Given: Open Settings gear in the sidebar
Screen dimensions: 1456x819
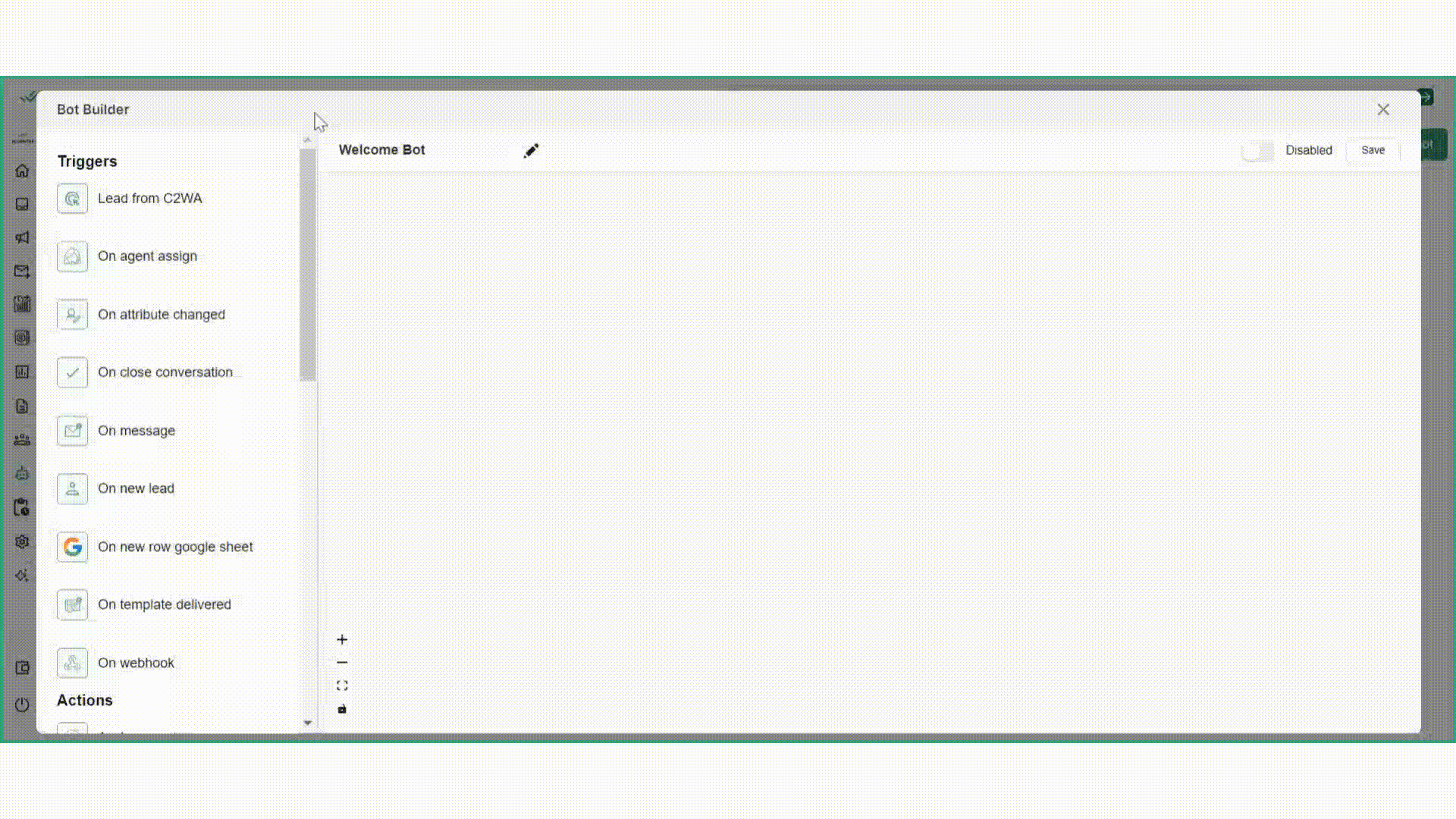Looking at the screenshot, I should [x=22, y=541].
